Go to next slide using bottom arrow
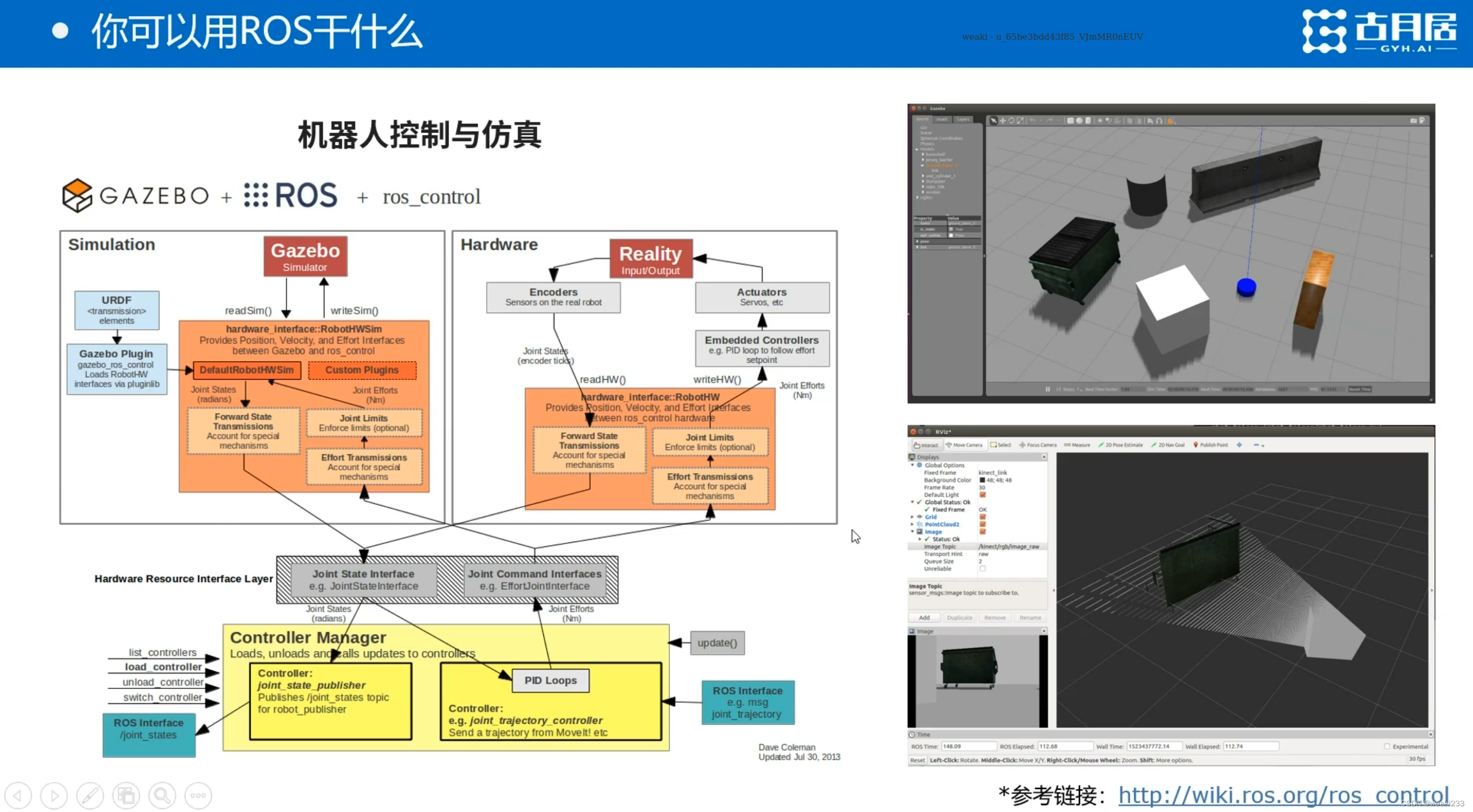This screenshot has width=1473, height=812. click(x=54, y=795)
